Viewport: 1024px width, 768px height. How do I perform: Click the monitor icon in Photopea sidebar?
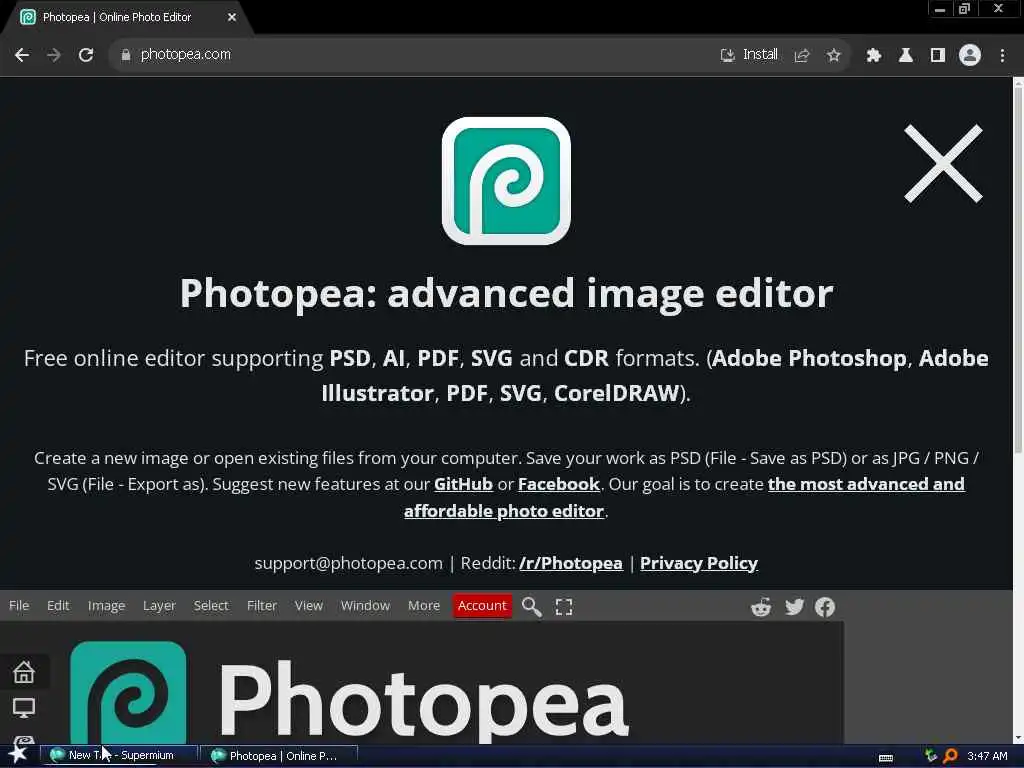click(x=24, y=708)
